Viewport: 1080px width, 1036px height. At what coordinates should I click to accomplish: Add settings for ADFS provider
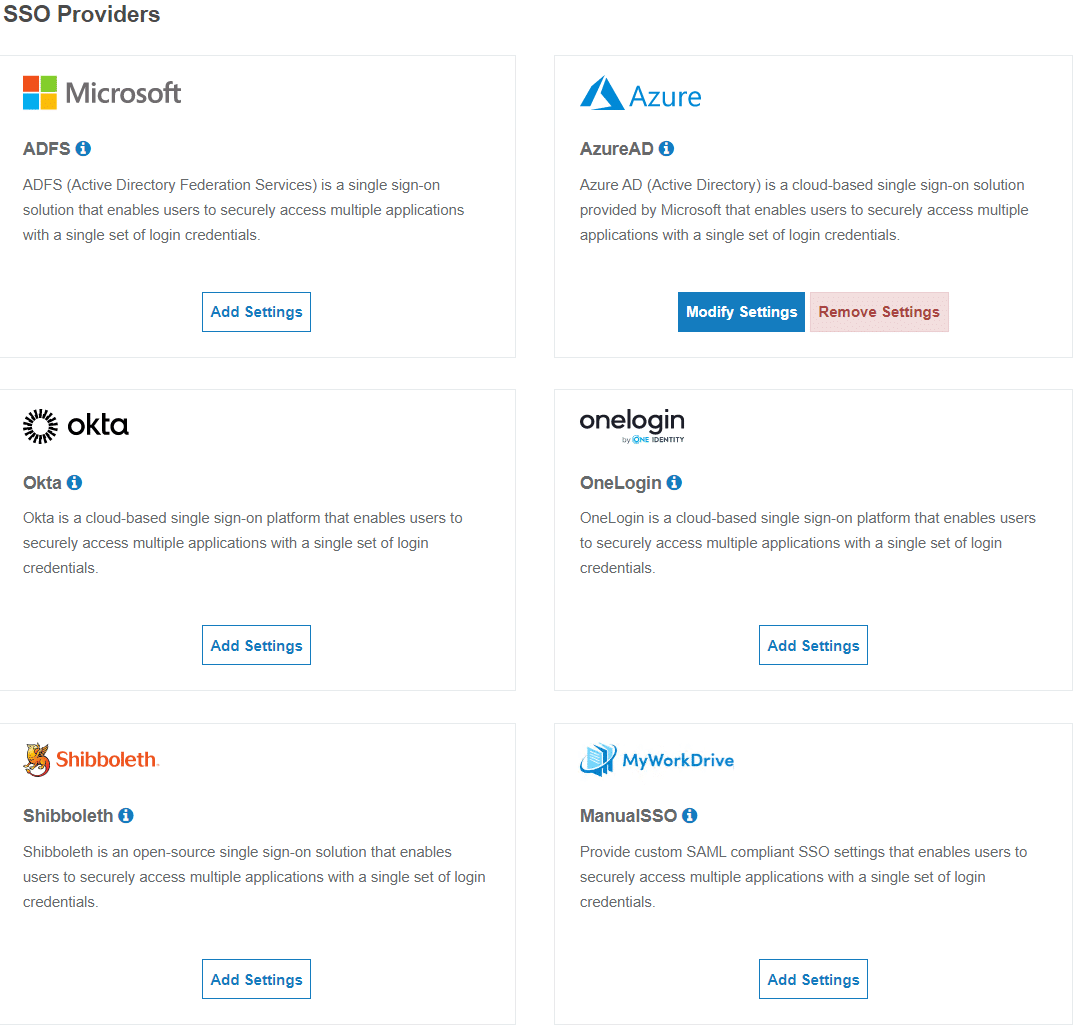click(x=256, y=312)
